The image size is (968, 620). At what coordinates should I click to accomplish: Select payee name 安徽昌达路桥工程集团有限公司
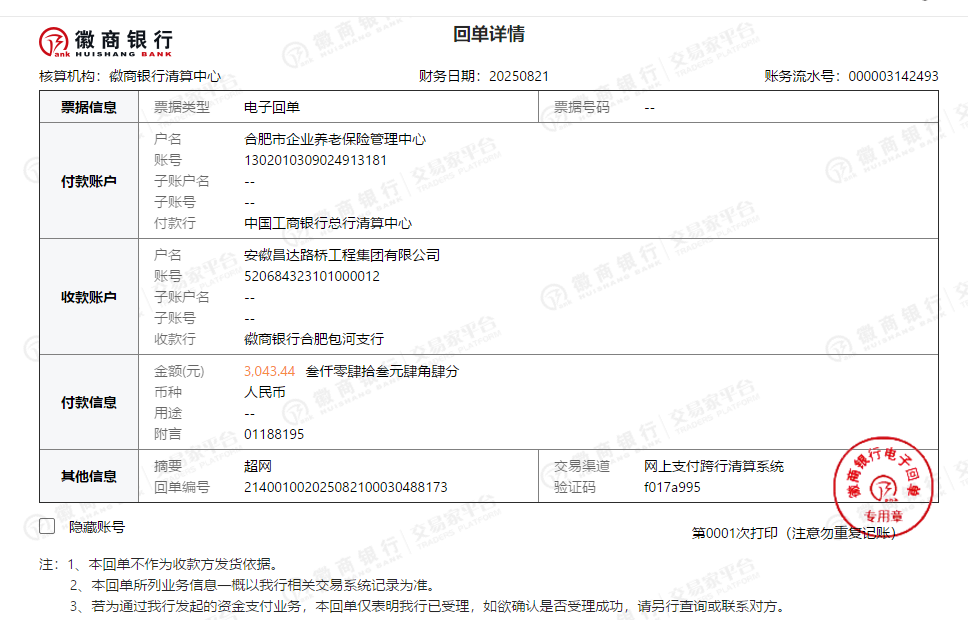(x=342, y=255)
